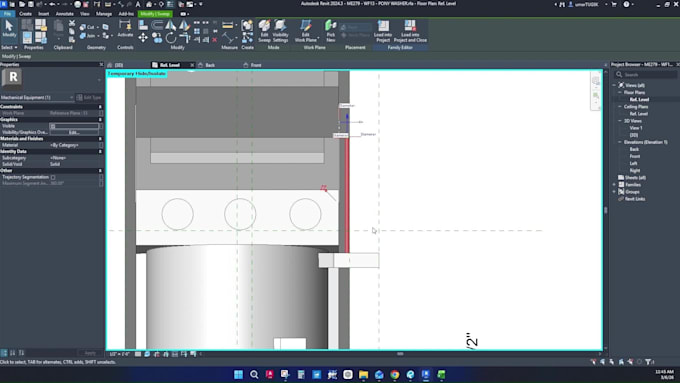Open Google Chrome from the taskbar

(x=394, y=374)
